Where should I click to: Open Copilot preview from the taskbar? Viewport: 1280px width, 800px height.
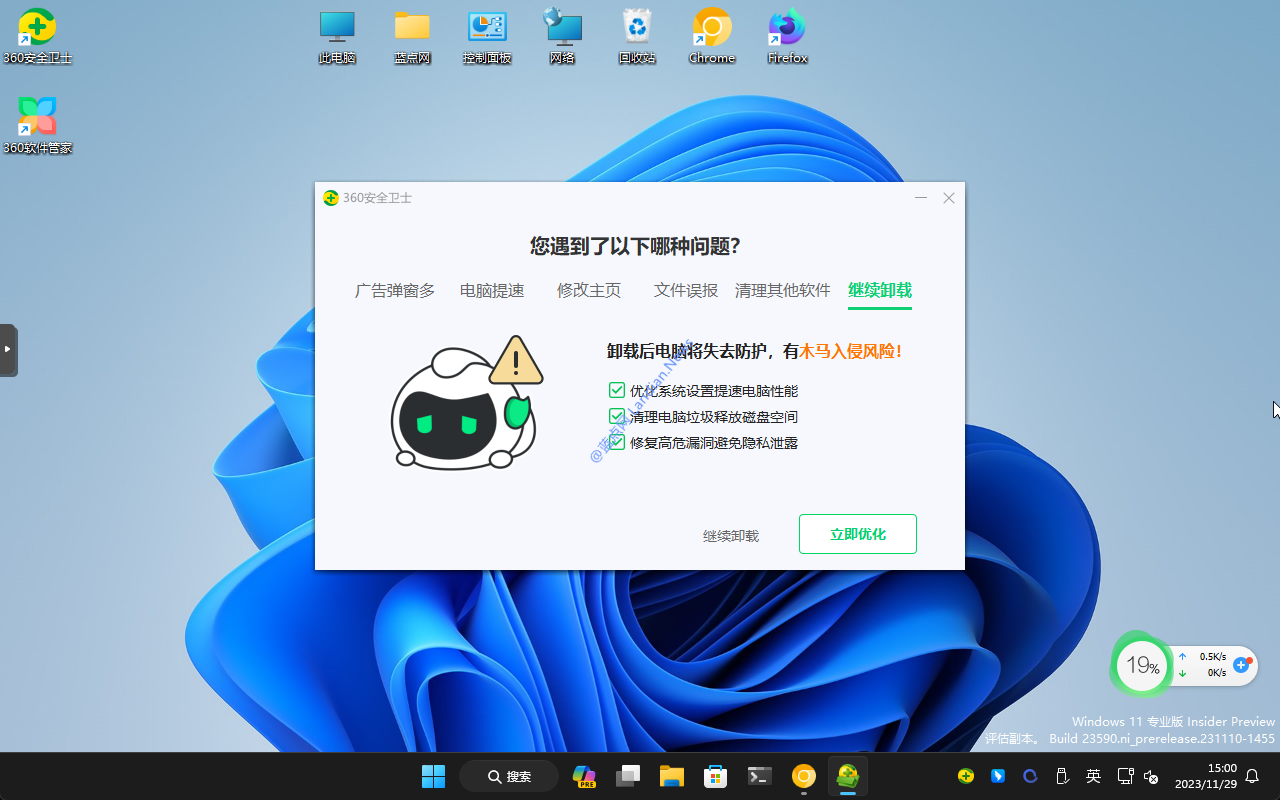tap(584, 776)
